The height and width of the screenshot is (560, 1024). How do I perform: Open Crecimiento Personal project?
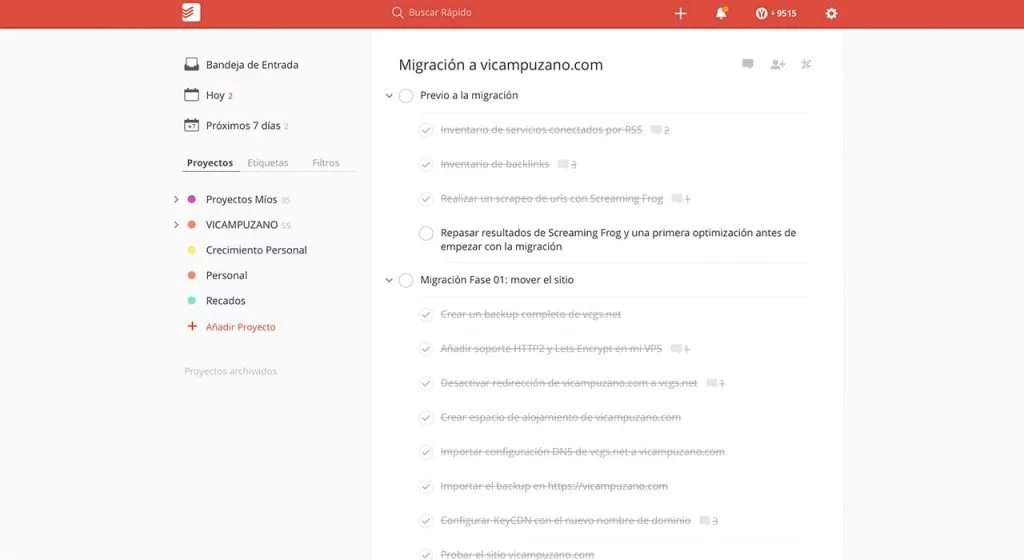pyautogui.click(x=256, y=250)
